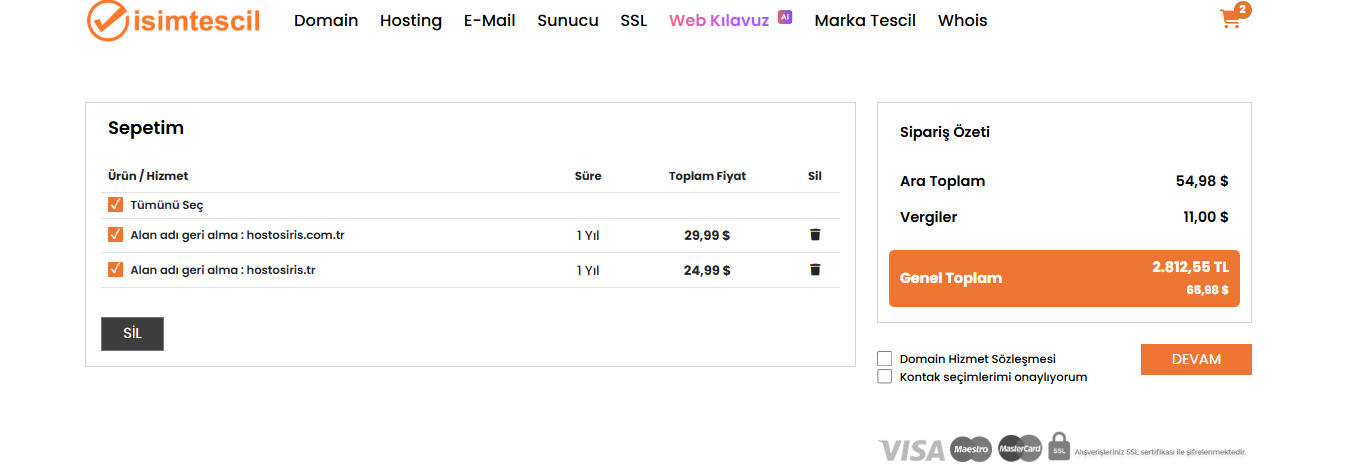
Task: Uncheck the hostosiris.com.tr item checkbox
Action: (x=115, y=235)
